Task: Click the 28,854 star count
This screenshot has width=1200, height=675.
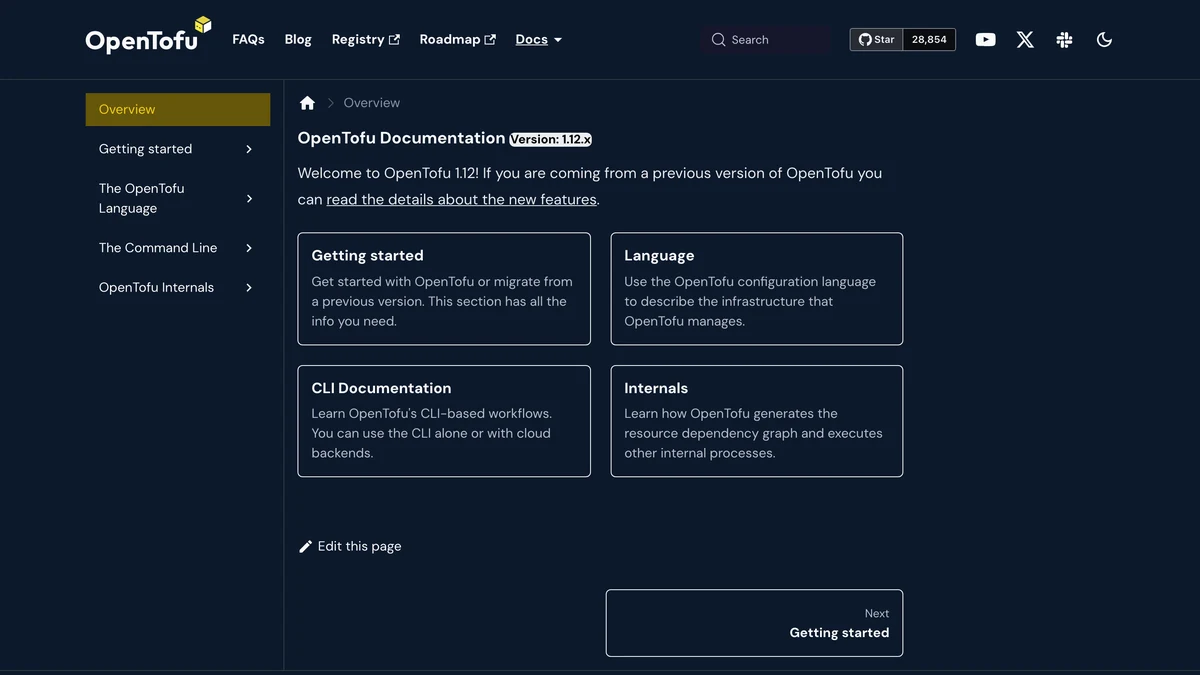Action: [x=929, y=40]
